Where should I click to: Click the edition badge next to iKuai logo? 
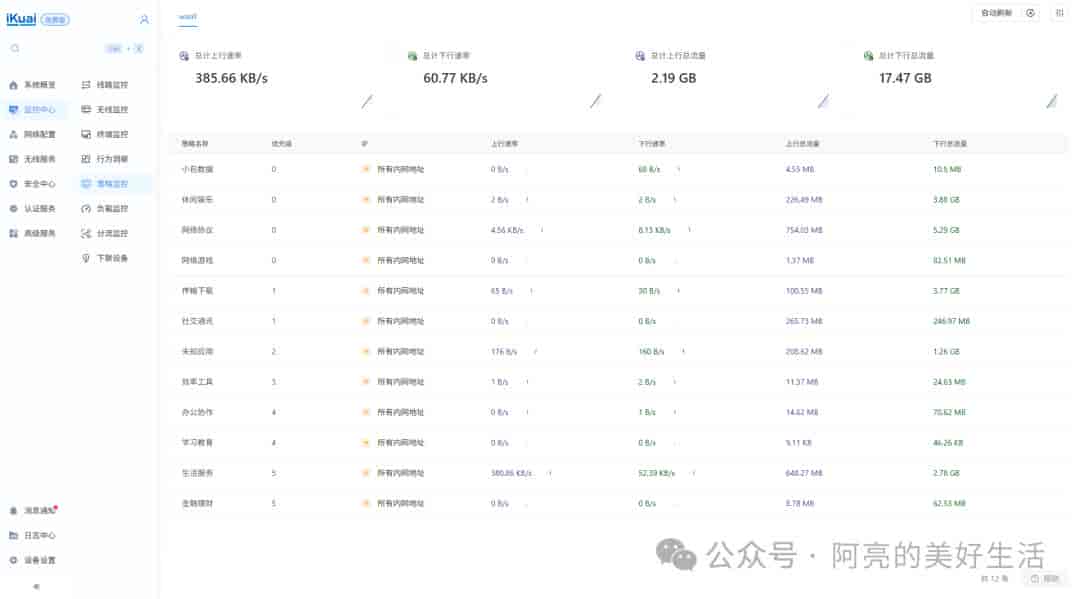pos(55,20)
